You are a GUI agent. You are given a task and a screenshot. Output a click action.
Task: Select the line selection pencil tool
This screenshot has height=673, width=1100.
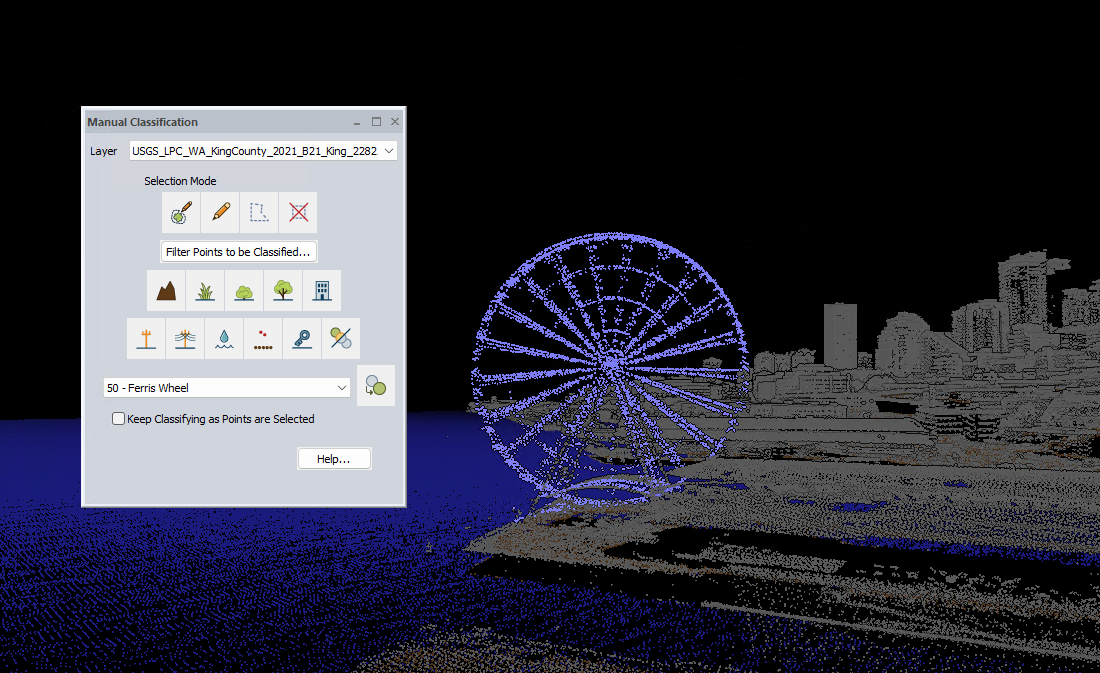pos(220,212)
